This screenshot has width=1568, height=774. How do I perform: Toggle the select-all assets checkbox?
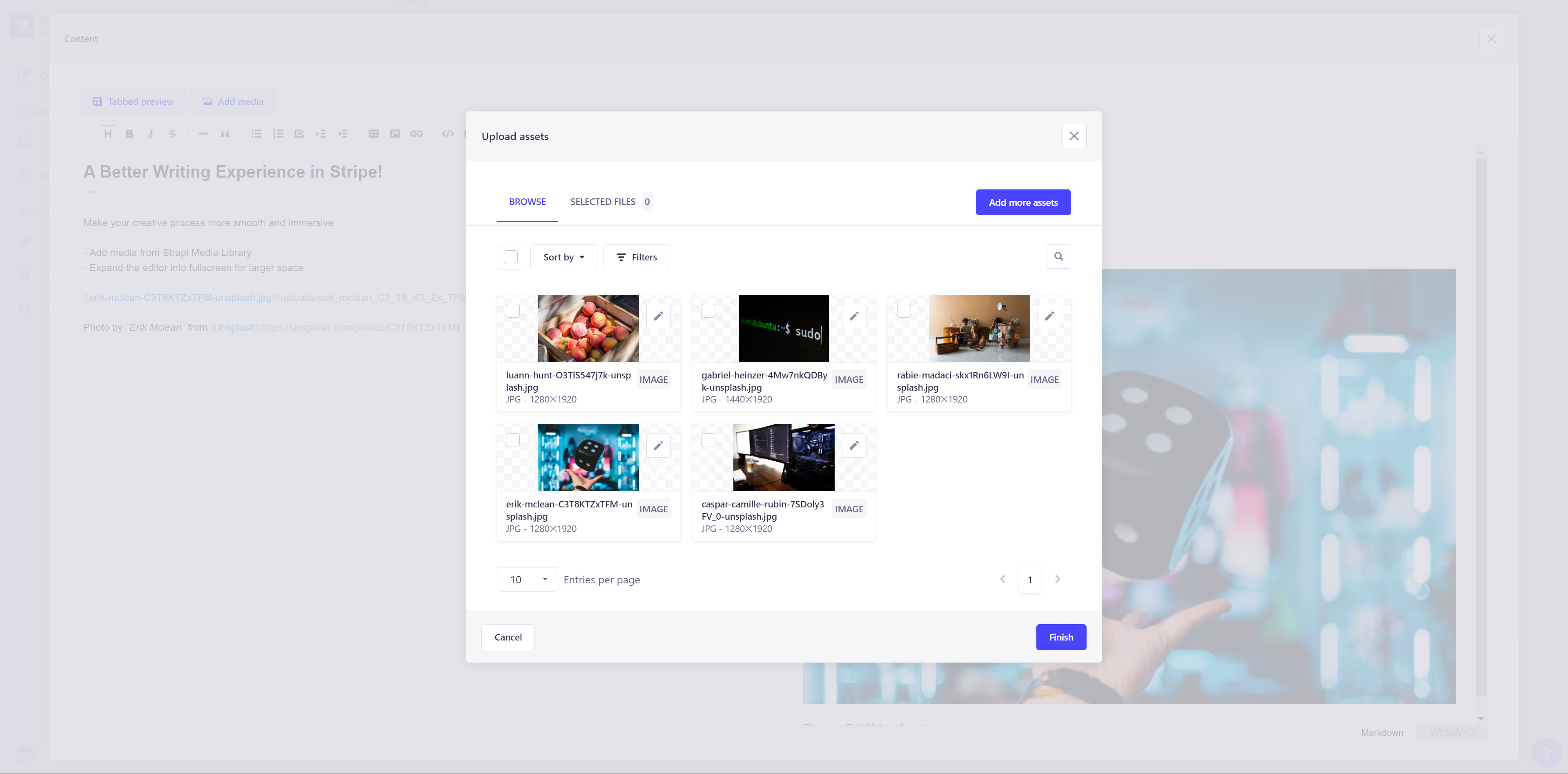[510, 257]
